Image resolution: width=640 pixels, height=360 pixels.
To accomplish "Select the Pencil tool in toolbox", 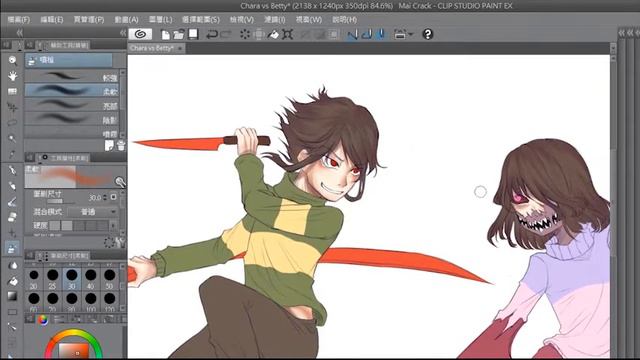I will pyautogui.click(x=12, y=186).
